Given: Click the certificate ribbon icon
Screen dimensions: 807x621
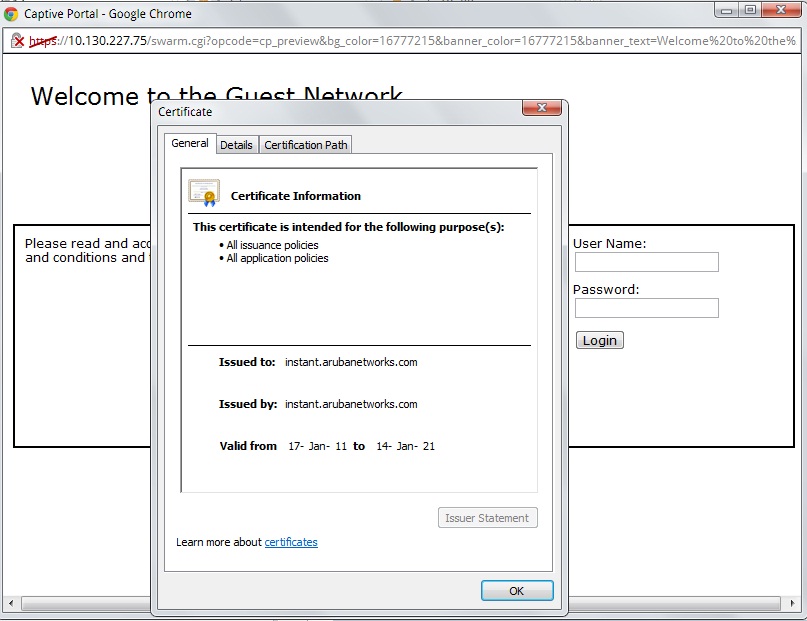Looking at the screenshot, I should tap(204, 193).
